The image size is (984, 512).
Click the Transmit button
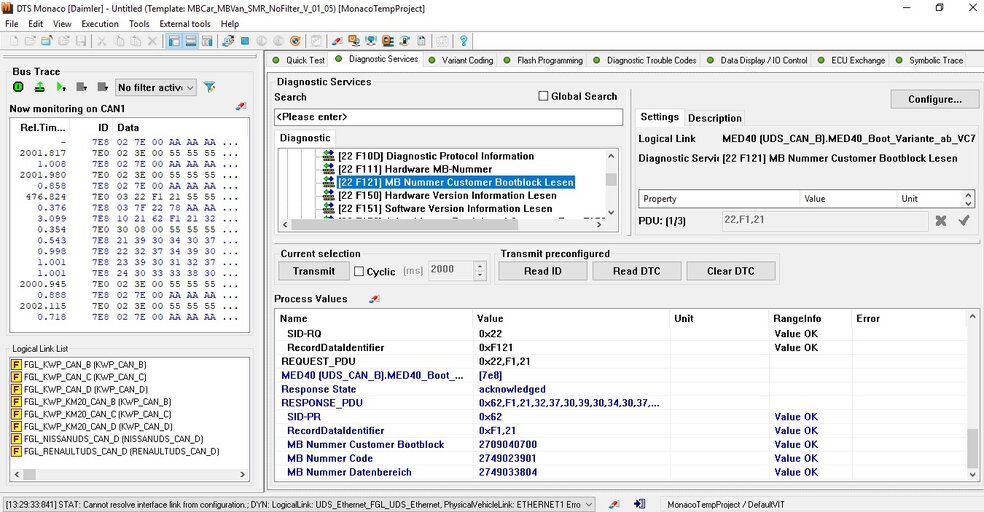click(x=314, y=271)
